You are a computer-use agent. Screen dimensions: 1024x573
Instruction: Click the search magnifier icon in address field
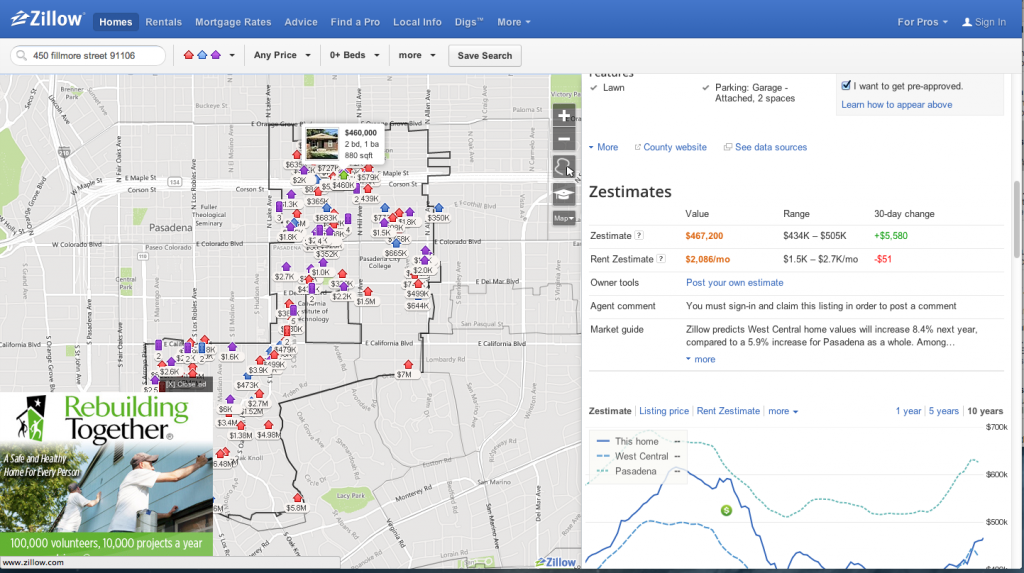(22, 56)
